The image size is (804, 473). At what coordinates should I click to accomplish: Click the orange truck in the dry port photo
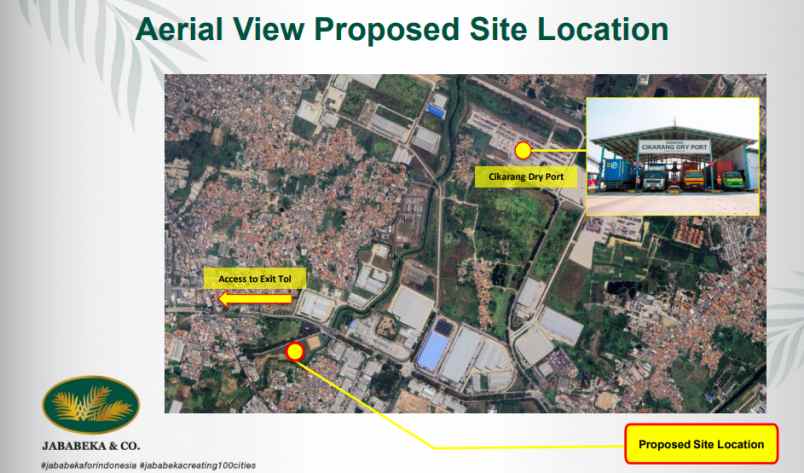pos(692,178)
